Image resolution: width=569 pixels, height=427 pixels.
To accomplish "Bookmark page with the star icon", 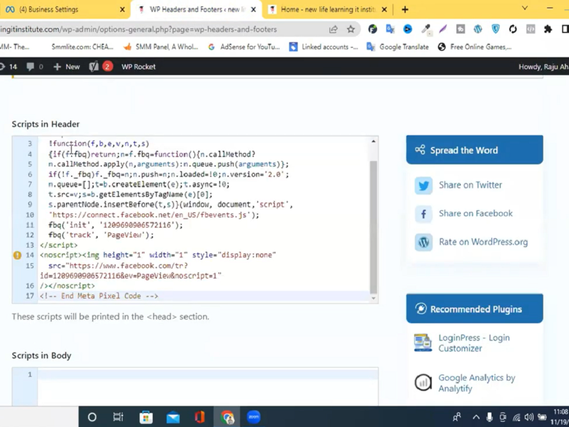I will point(351,29).
